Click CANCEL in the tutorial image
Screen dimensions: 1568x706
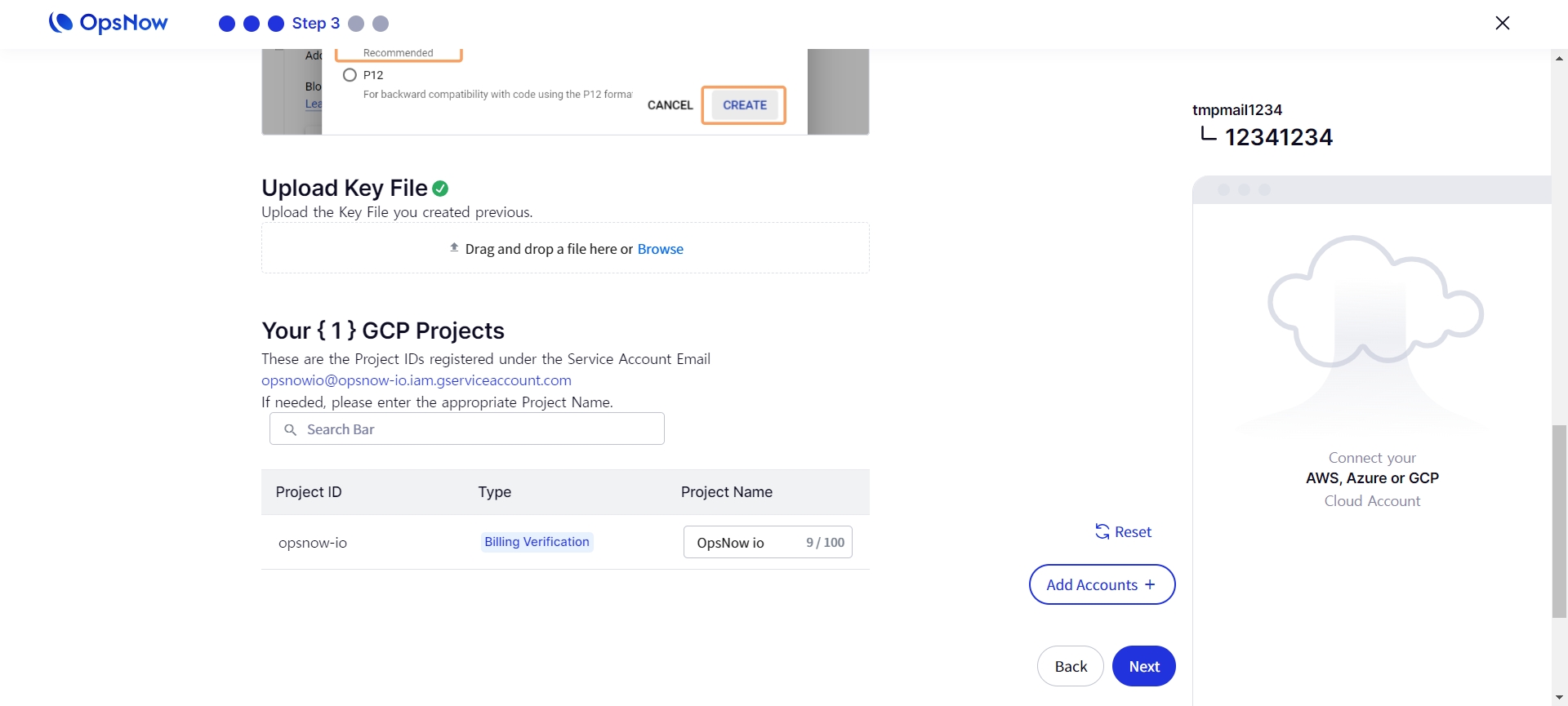(x=670, y=105)
